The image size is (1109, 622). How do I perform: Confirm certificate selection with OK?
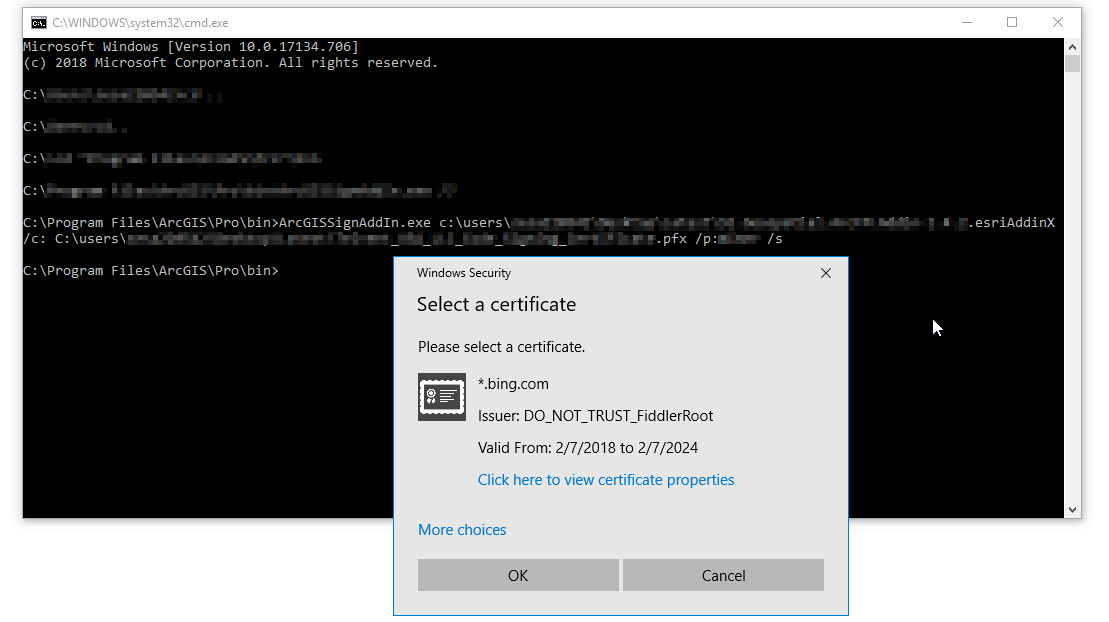[518, 574]
